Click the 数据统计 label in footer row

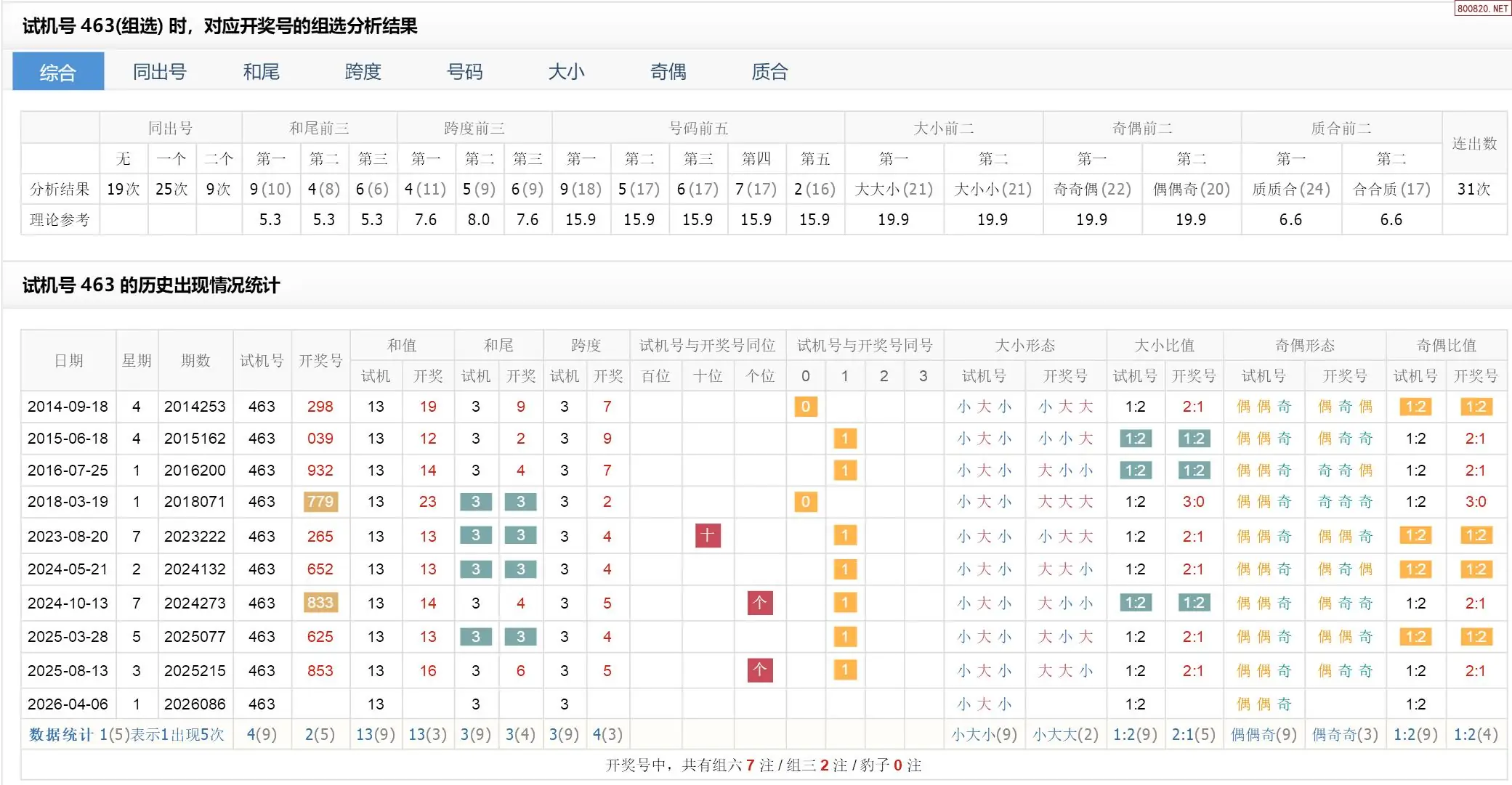point(61,734)
